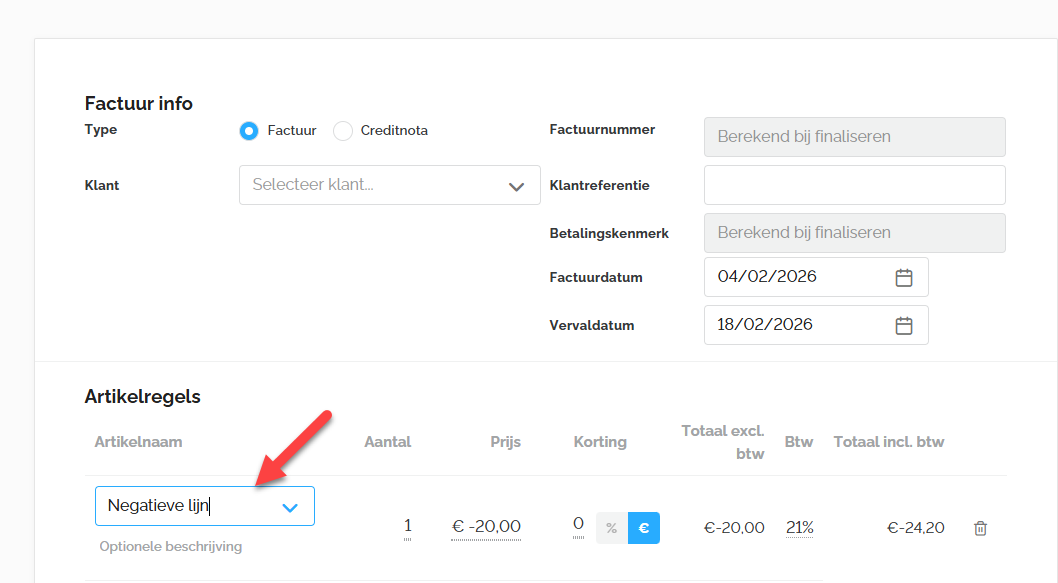Select the Factuur radio button
This screenshot has height=583, width=1058.
click(x=250, y=131)
